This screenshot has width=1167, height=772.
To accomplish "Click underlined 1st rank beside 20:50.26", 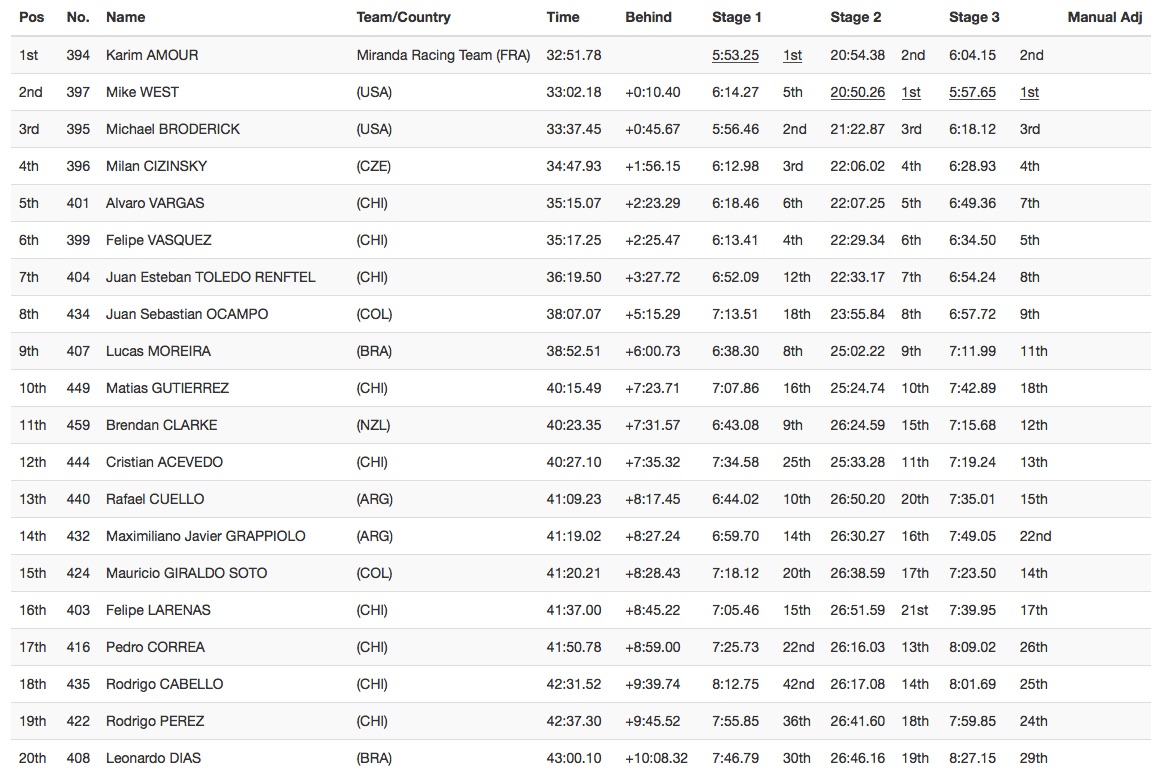I will coord(911,93).
